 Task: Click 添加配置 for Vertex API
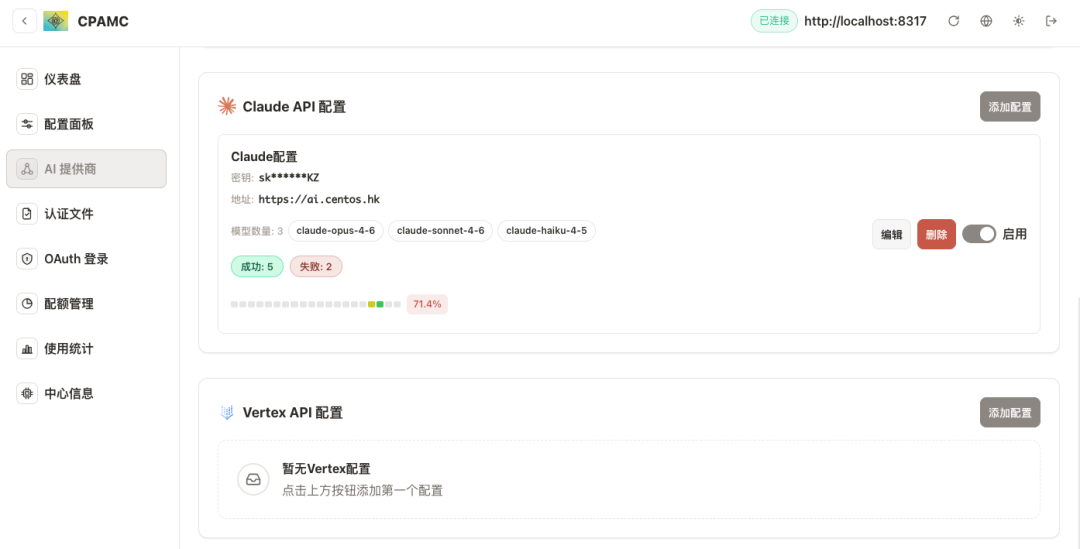[1009, 413]
